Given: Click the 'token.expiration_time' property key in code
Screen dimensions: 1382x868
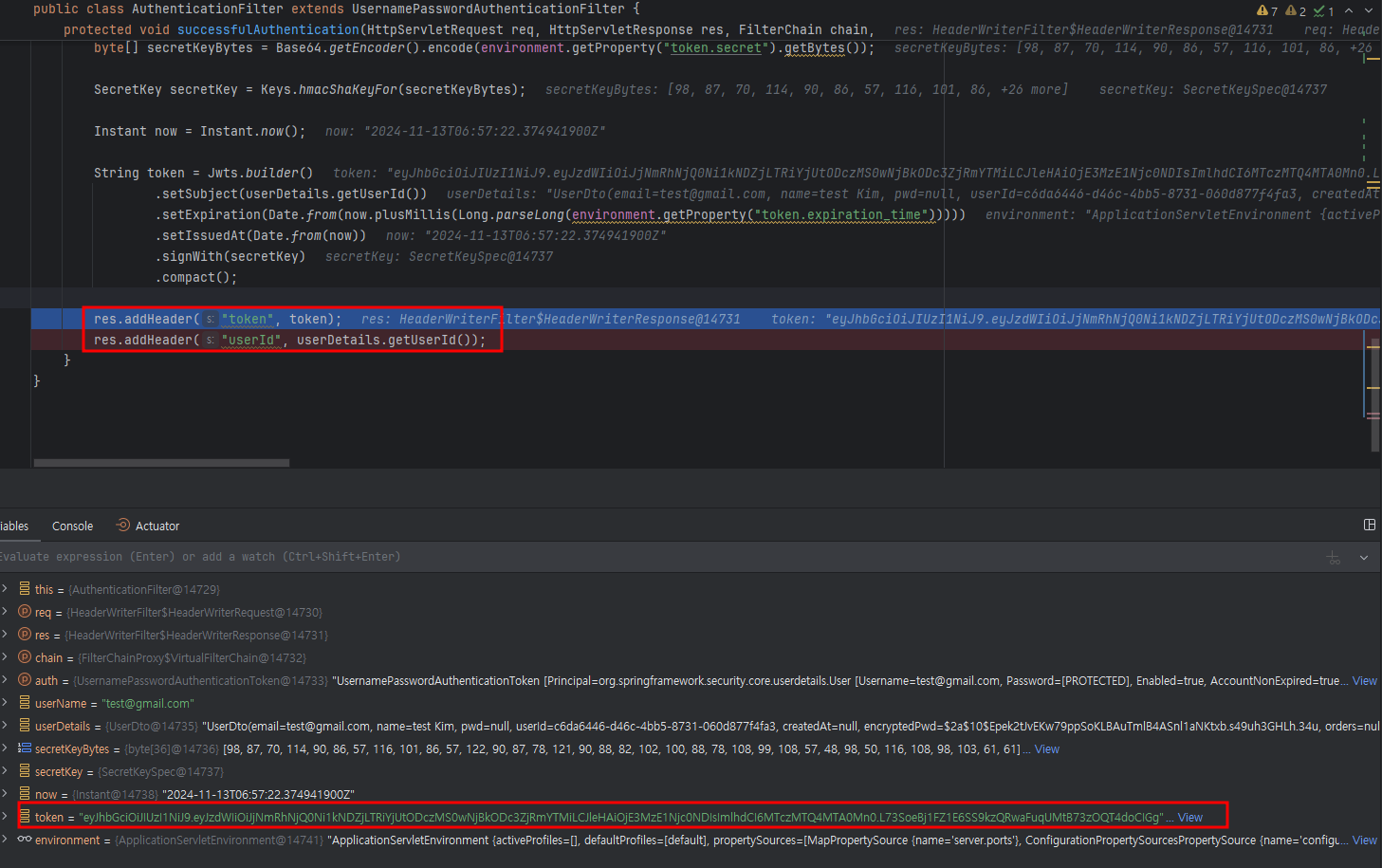Looking at the screenshot, I should [841, 215].
